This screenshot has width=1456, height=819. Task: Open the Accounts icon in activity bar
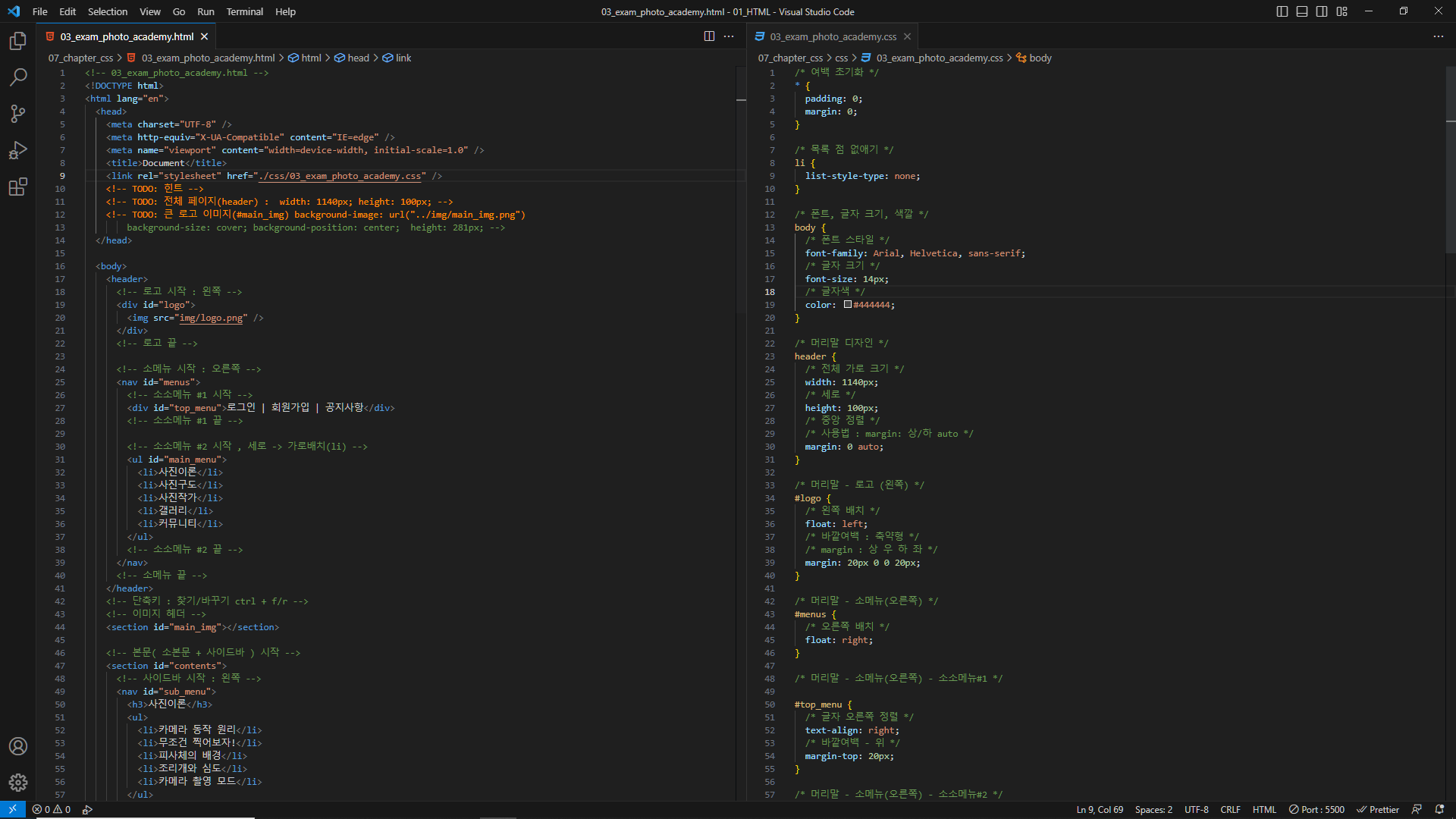coord(18,746)
